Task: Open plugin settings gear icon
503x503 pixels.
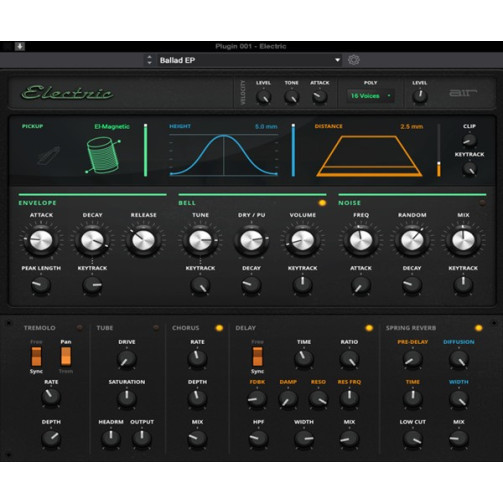Action: click(x=354, y=60)
